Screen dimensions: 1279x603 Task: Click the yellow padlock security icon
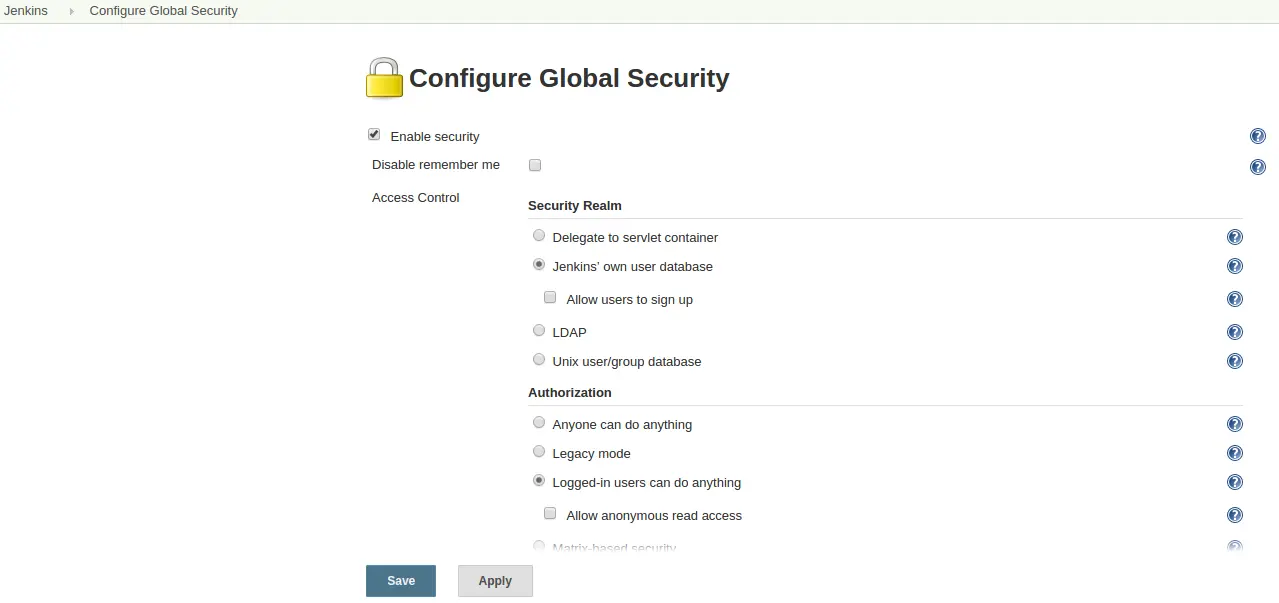click(384, 78)
